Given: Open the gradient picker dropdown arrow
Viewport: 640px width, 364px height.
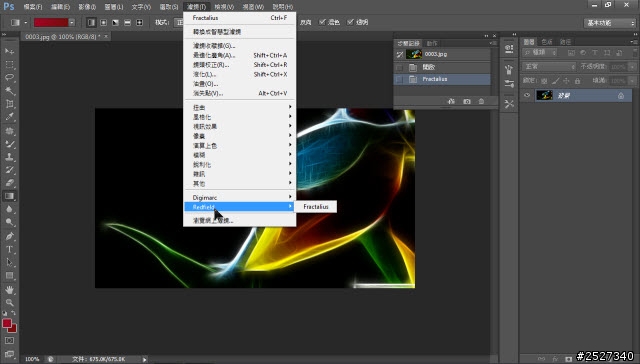Looking at the screenshot, I should (x=72, y=22).
